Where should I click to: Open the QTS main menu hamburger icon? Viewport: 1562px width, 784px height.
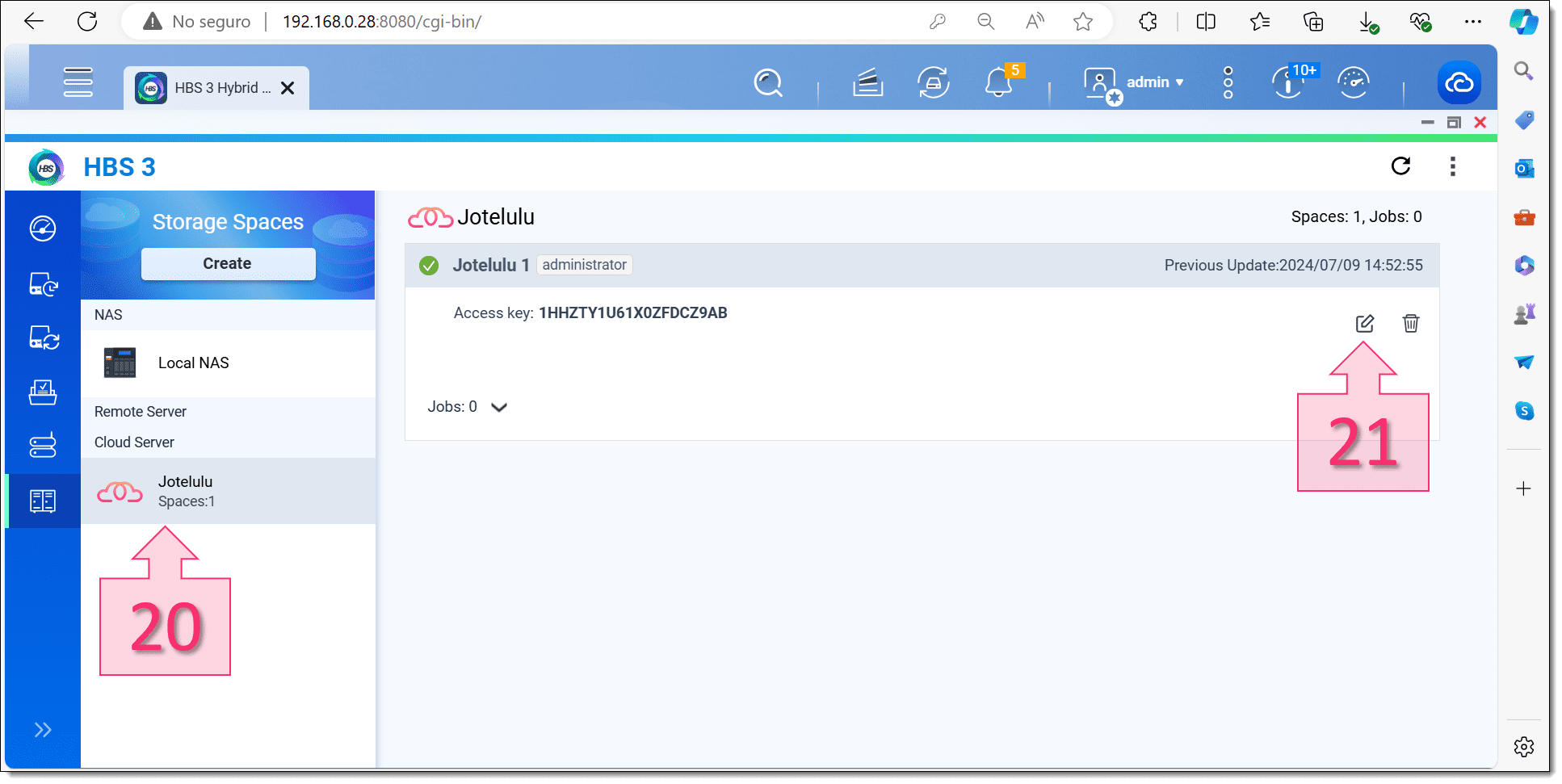[x=78, y=82]
